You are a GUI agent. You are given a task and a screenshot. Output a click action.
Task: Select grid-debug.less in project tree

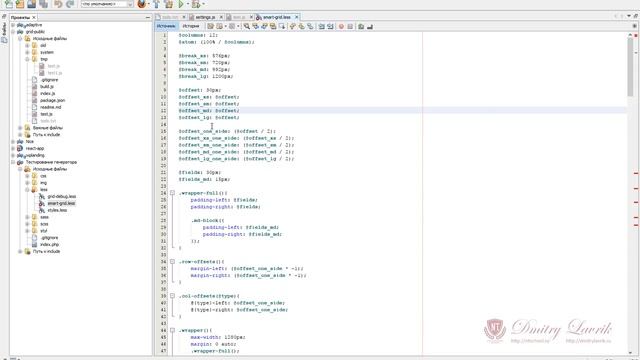62,197
